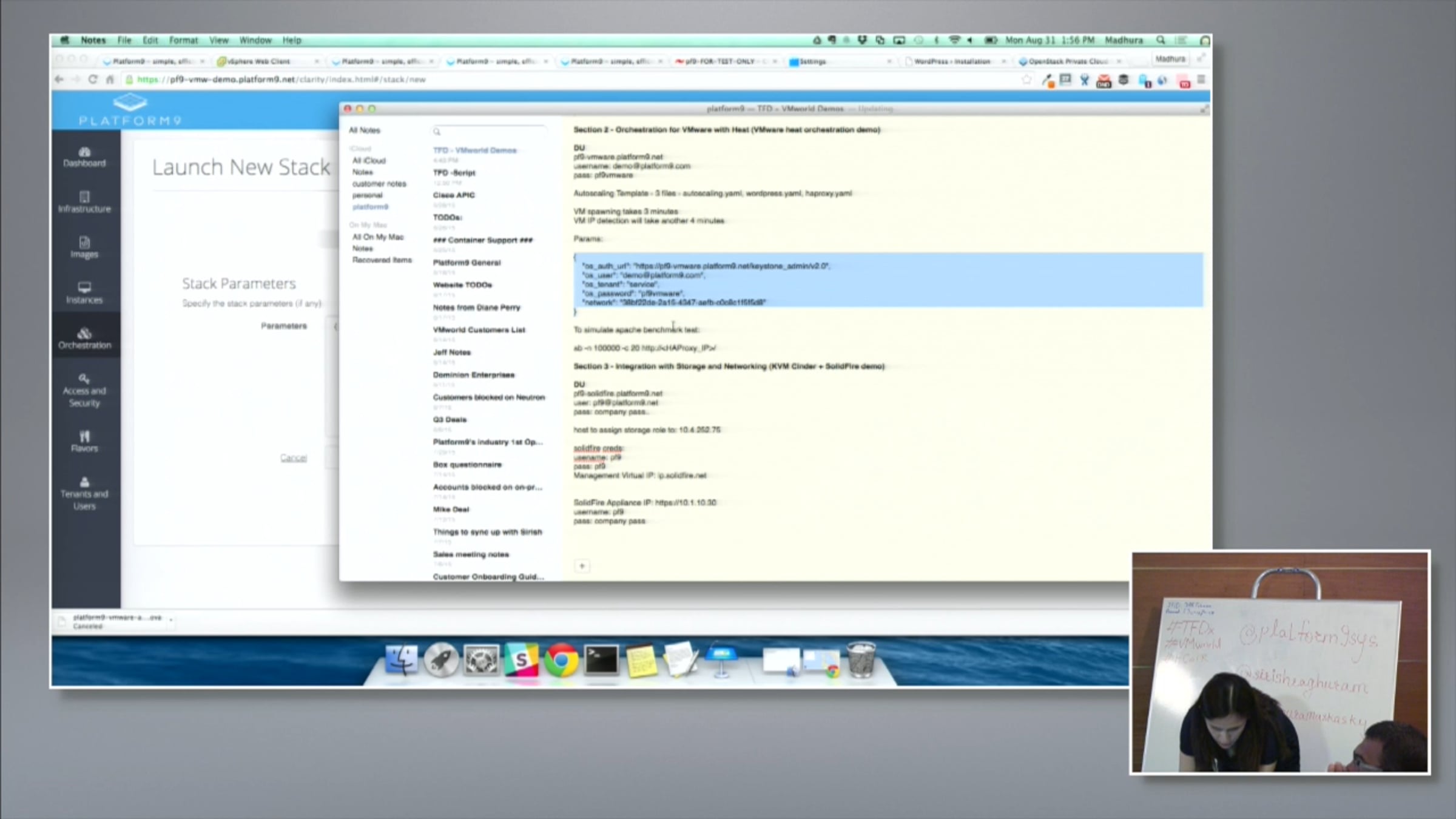The image size is (1456, 819).
Task: Select the personal folder in Notes
Action: (x=368, y=195)
